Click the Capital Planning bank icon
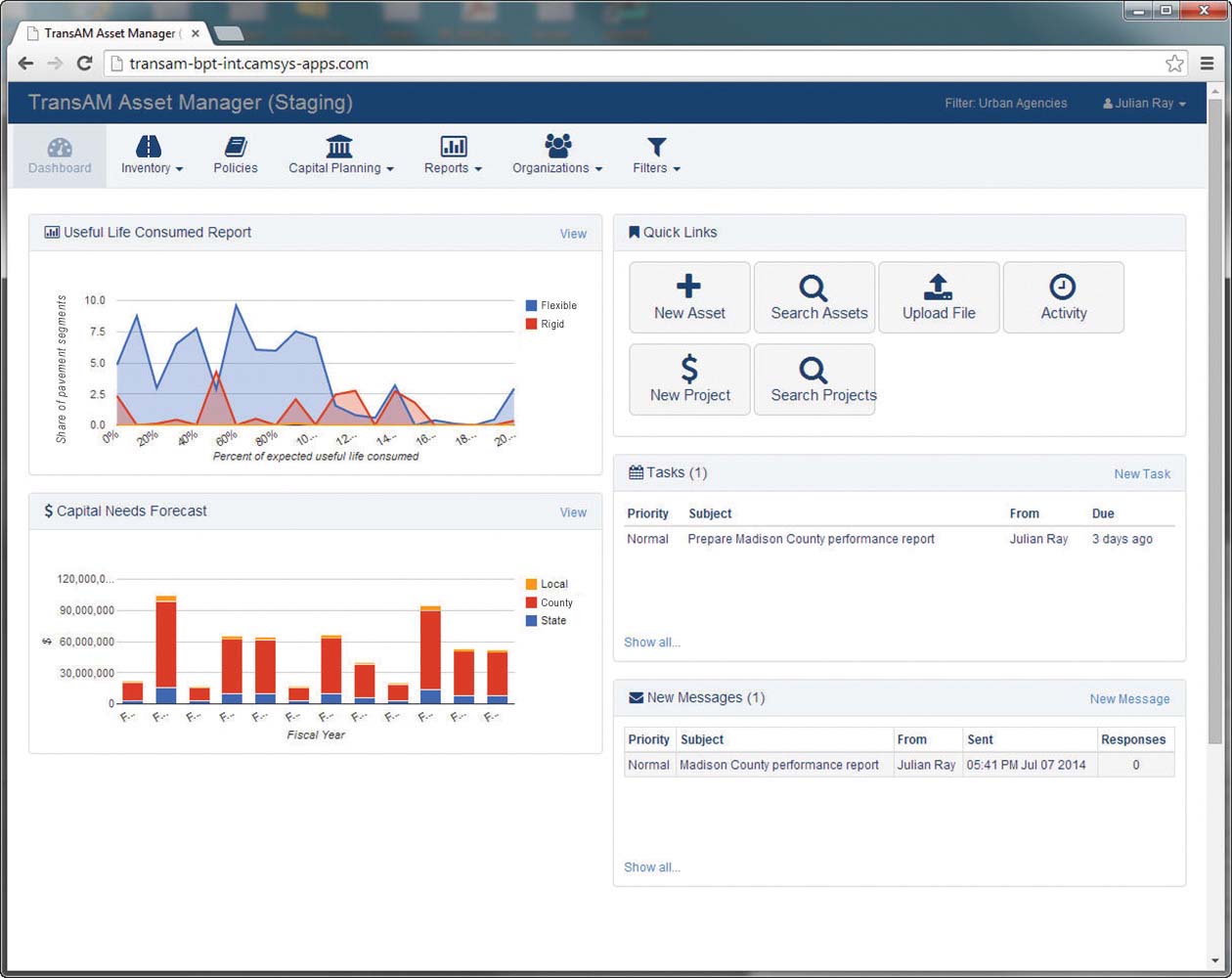 pos(339,147)
